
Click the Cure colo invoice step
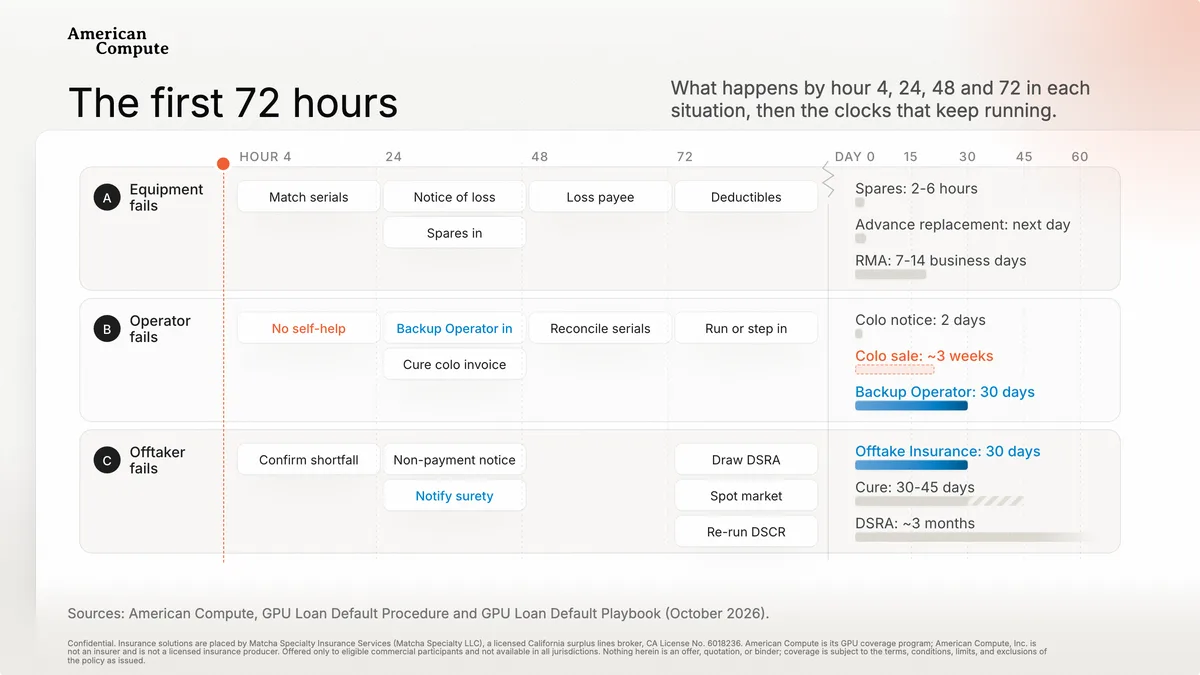[455, 364]
